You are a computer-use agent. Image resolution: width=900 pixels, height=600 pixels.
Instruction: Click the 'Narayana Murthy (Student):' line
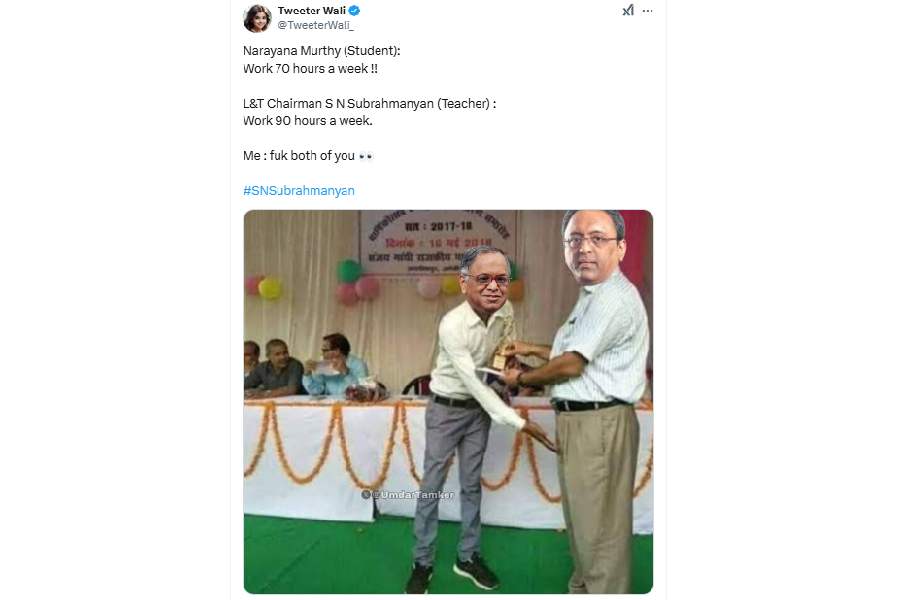[322, 51]
